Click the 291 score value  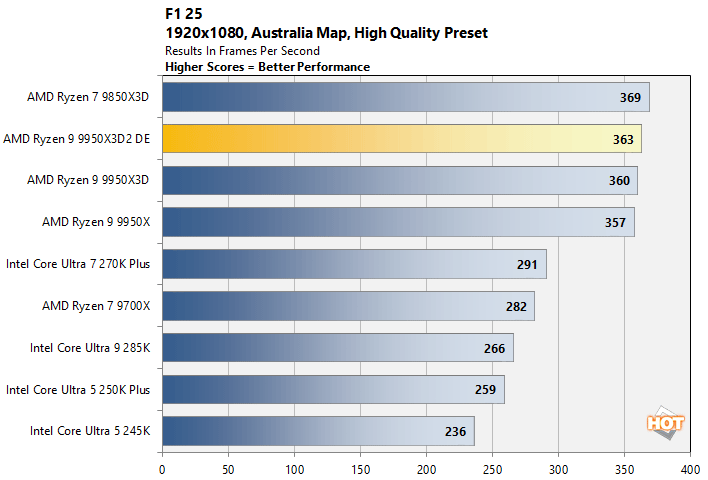(x=527, y=265)
